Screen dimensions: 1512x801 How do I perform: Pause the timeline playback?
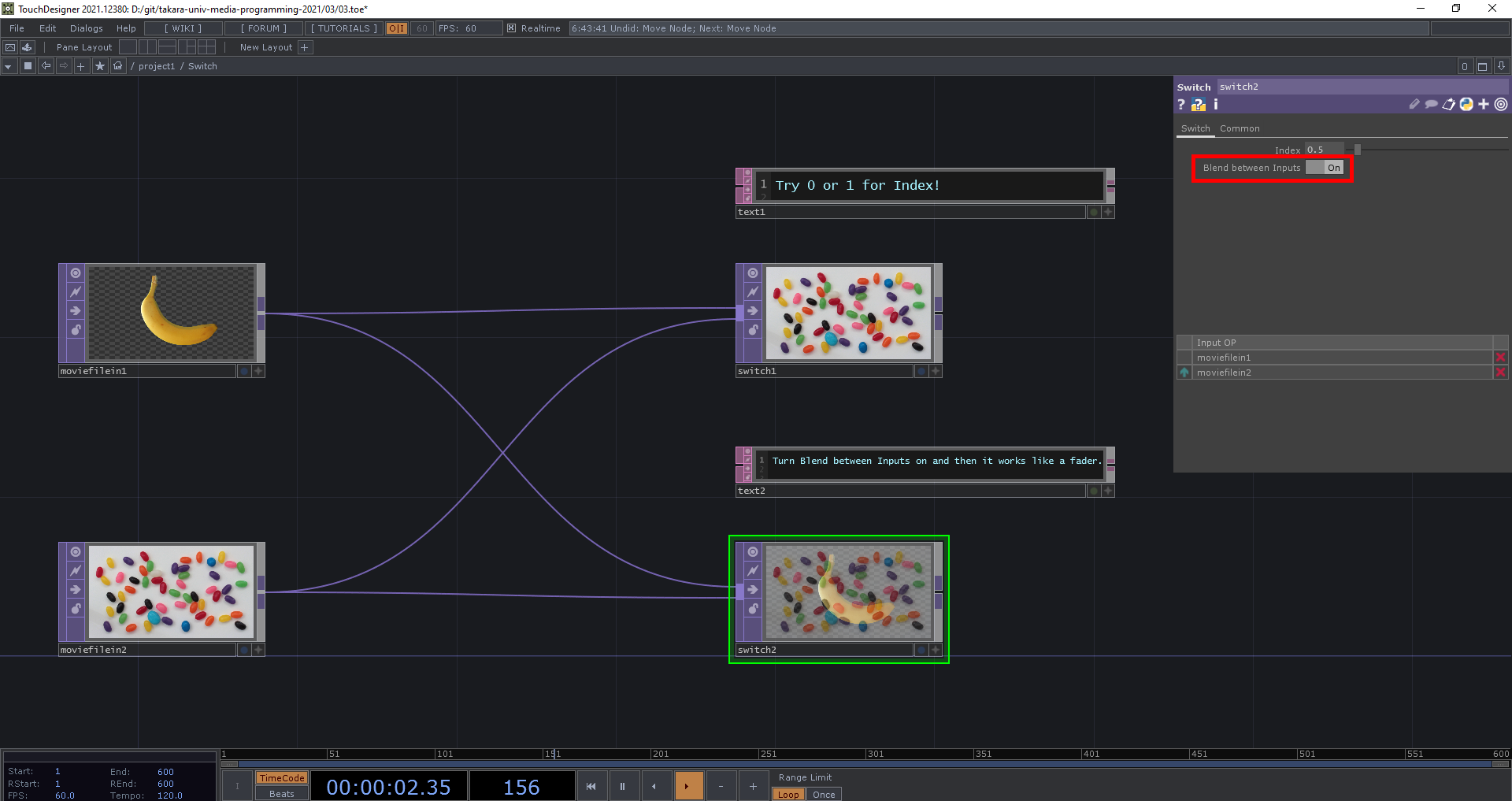tap(622, 786)
